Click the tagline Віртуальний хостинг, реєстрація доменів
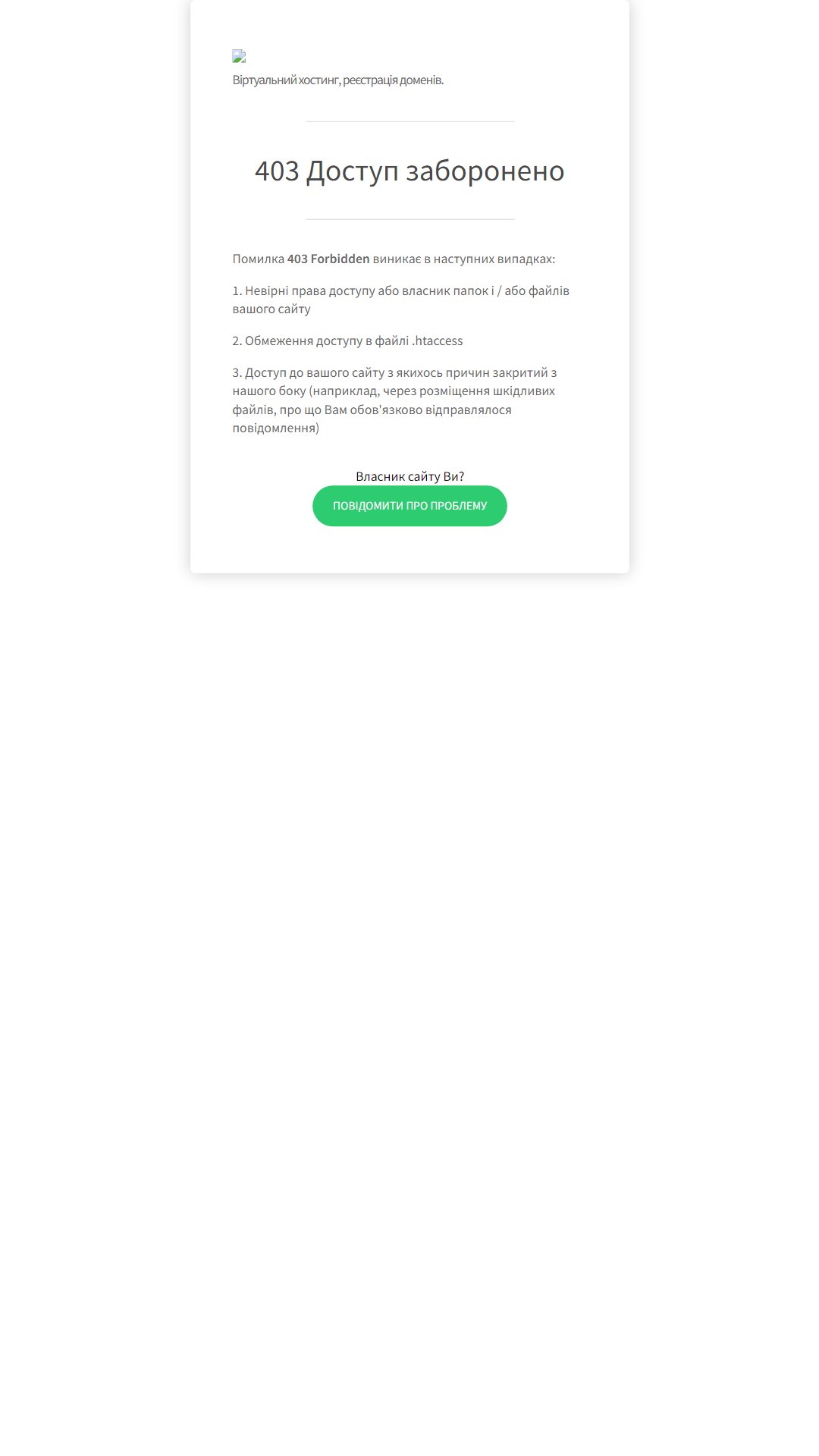The image size is (819, 1456). click(338, 80)
